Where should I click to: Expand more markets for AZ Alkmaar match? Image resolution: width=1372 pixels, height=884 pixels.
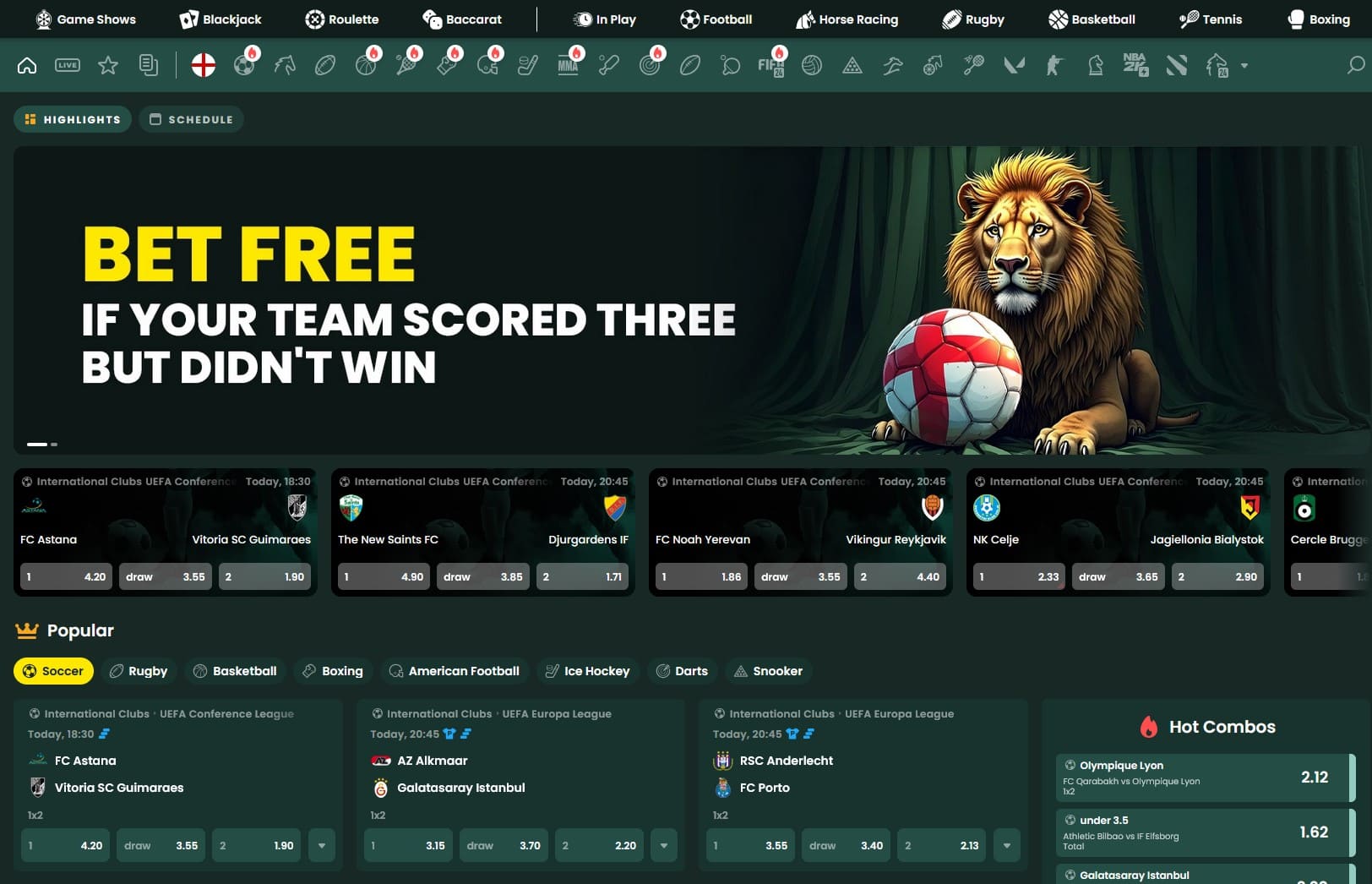coord(664,845)
